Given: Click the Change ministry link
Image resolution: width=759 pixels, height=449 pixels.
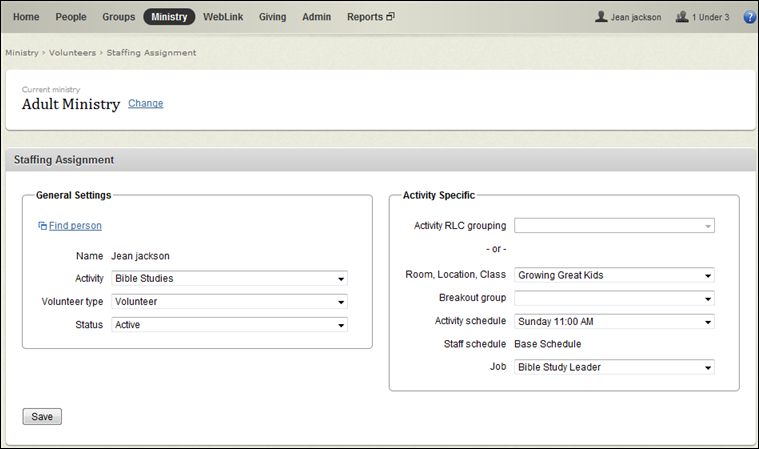Looking at the screenshot, I should [x=146, y=103].
